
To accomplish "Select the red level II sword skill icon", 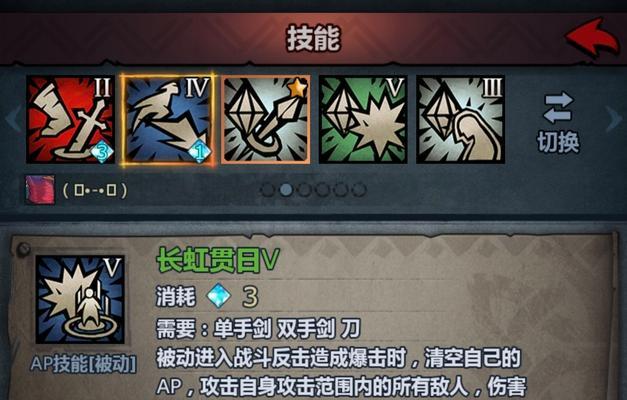I will 70,119.
